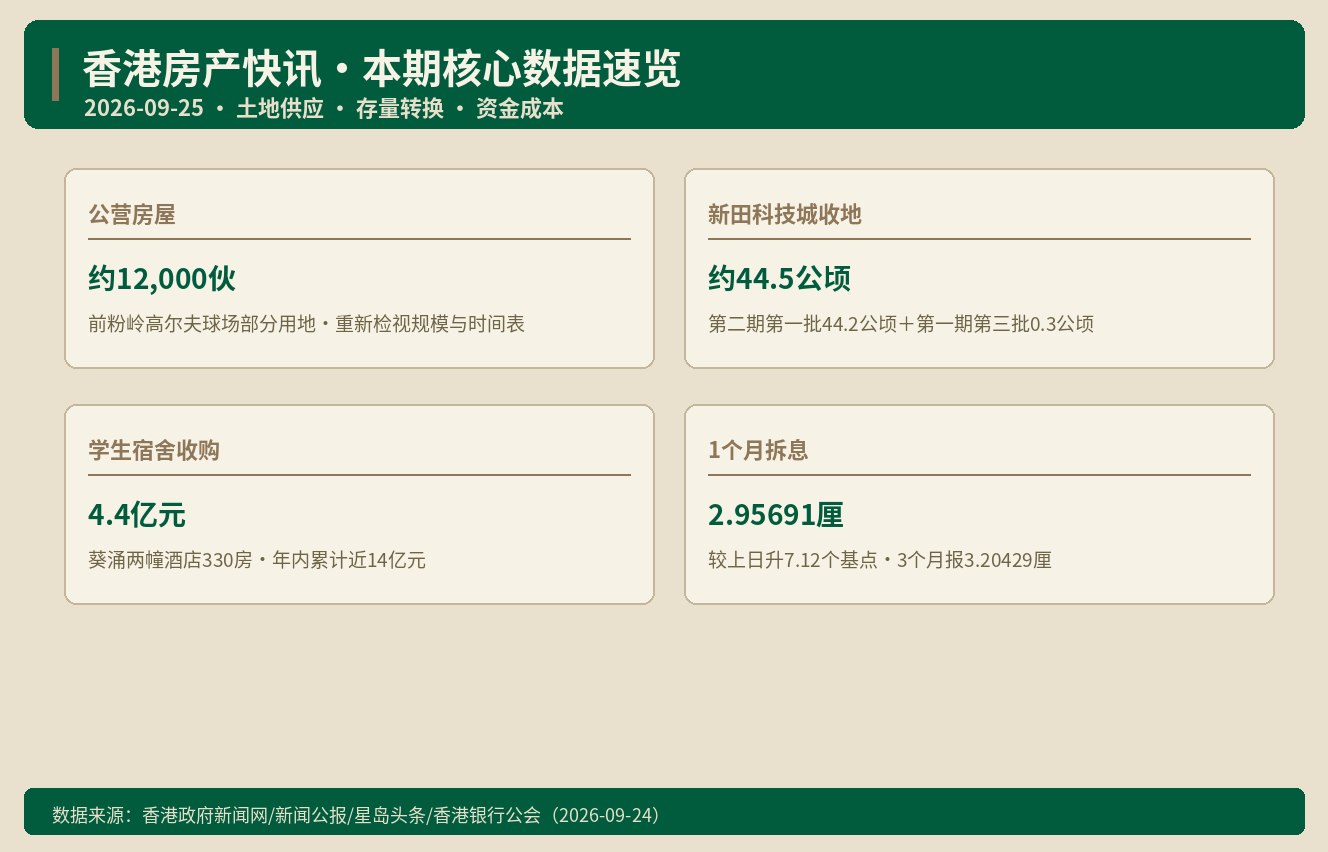This screenshot has height=852, width=1328.
Task: Click the note about 前粉岭高尔夫球场部分用地
Action: [306, 324]
